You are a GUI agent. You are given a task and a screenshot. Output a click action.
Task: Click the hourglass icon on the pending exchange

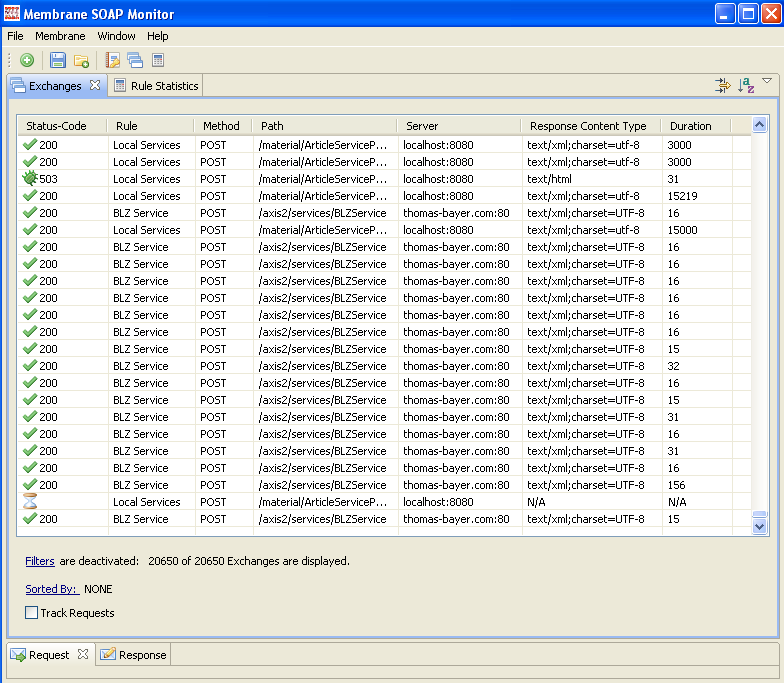pos(30,502)
